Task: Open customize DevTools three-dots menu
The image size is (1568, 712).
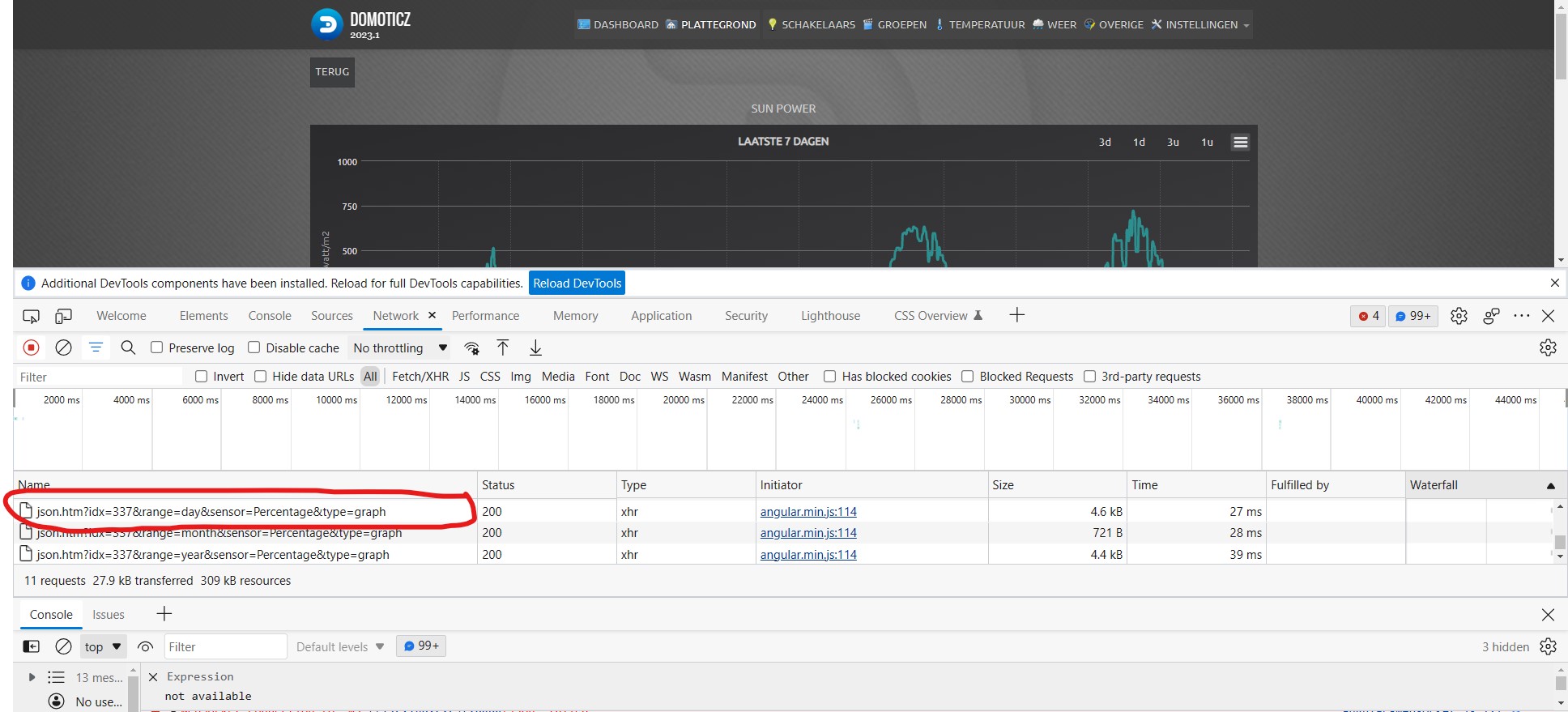Action: (x=1522, y=316)
